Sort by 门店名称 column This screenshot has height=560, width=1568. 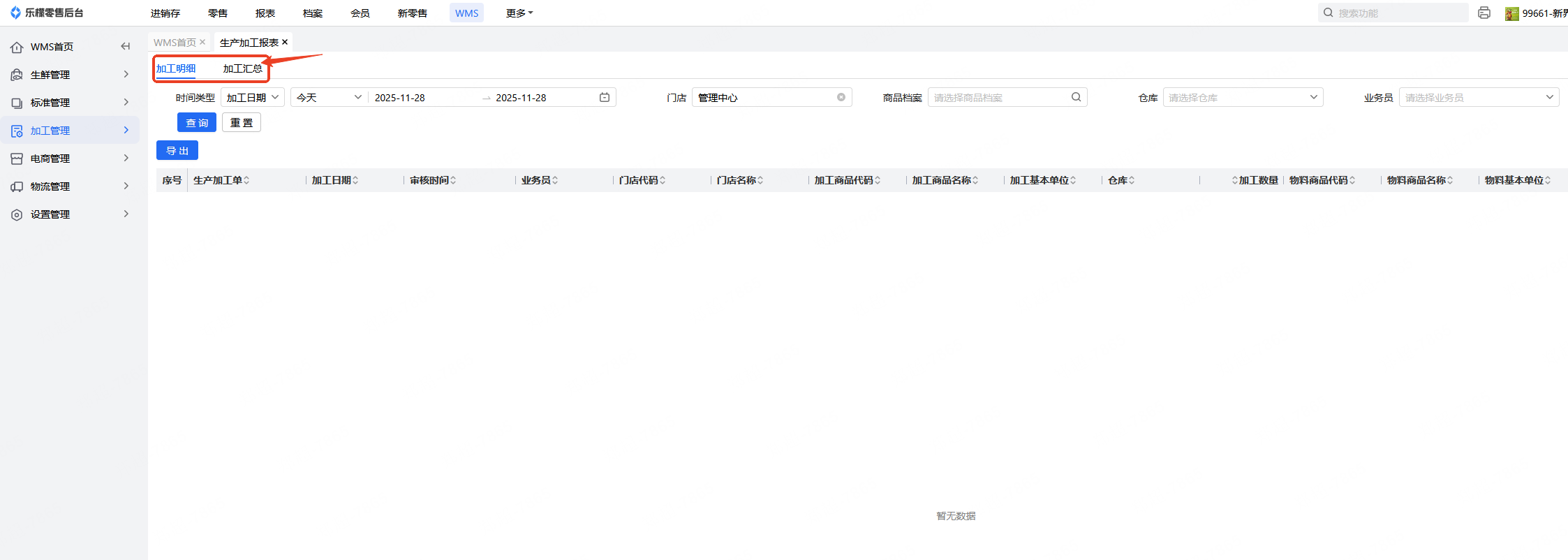point(760,180)
